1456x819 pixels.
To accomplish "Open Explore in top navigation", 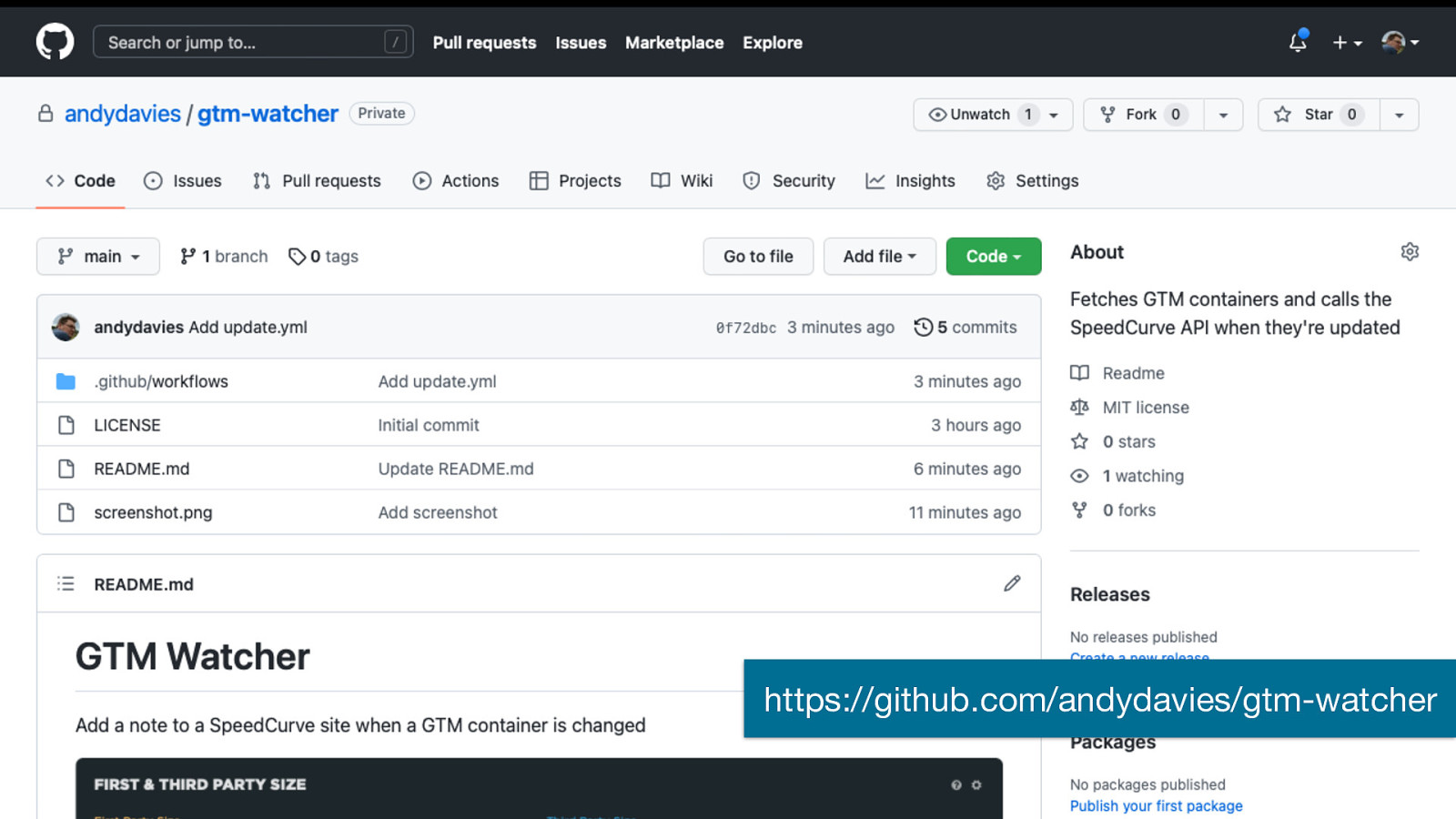I will [773, 43].
